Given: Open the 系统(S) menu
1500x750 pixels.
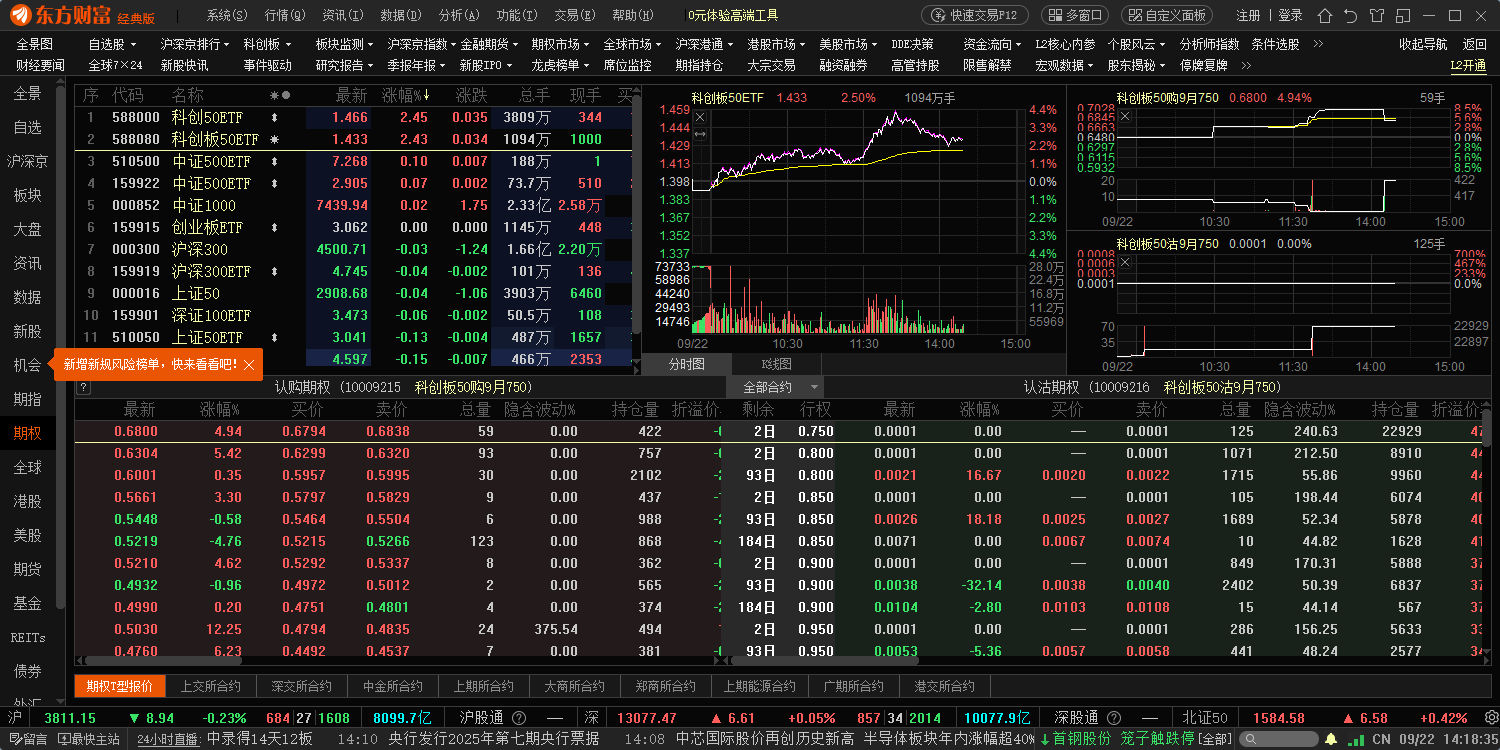Looking at the screenshot, I should point(227,15).
